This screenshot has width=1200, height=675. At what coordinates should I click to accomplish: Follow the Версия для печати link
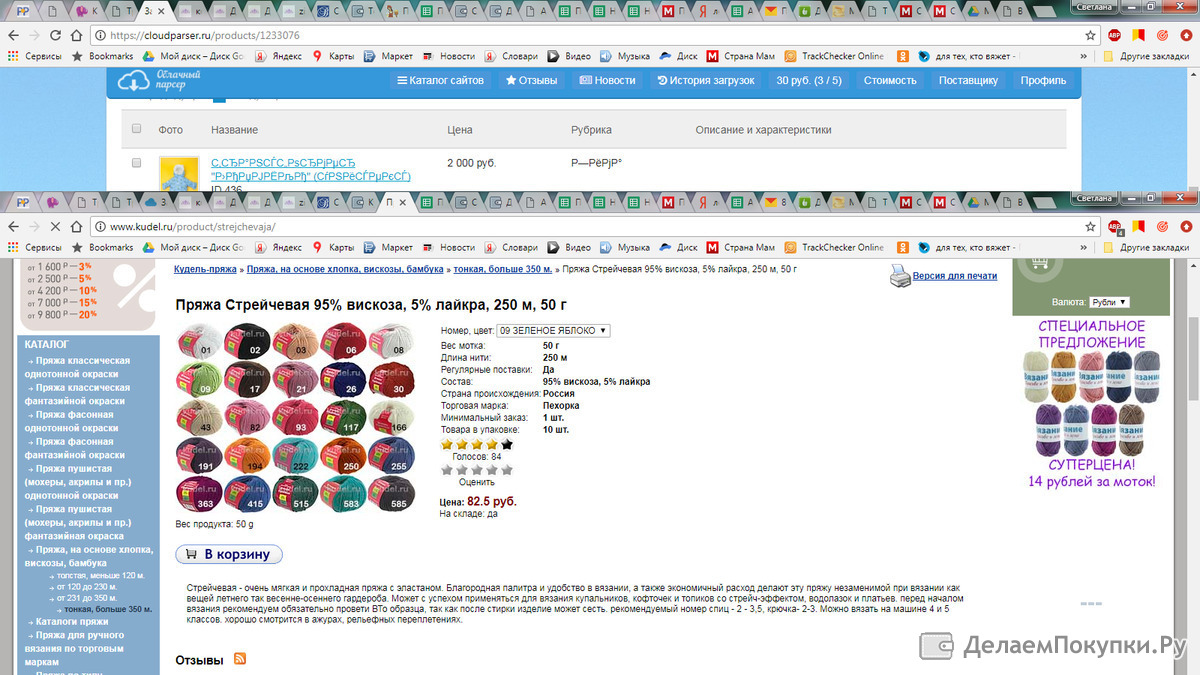click(x=955, y=276)
